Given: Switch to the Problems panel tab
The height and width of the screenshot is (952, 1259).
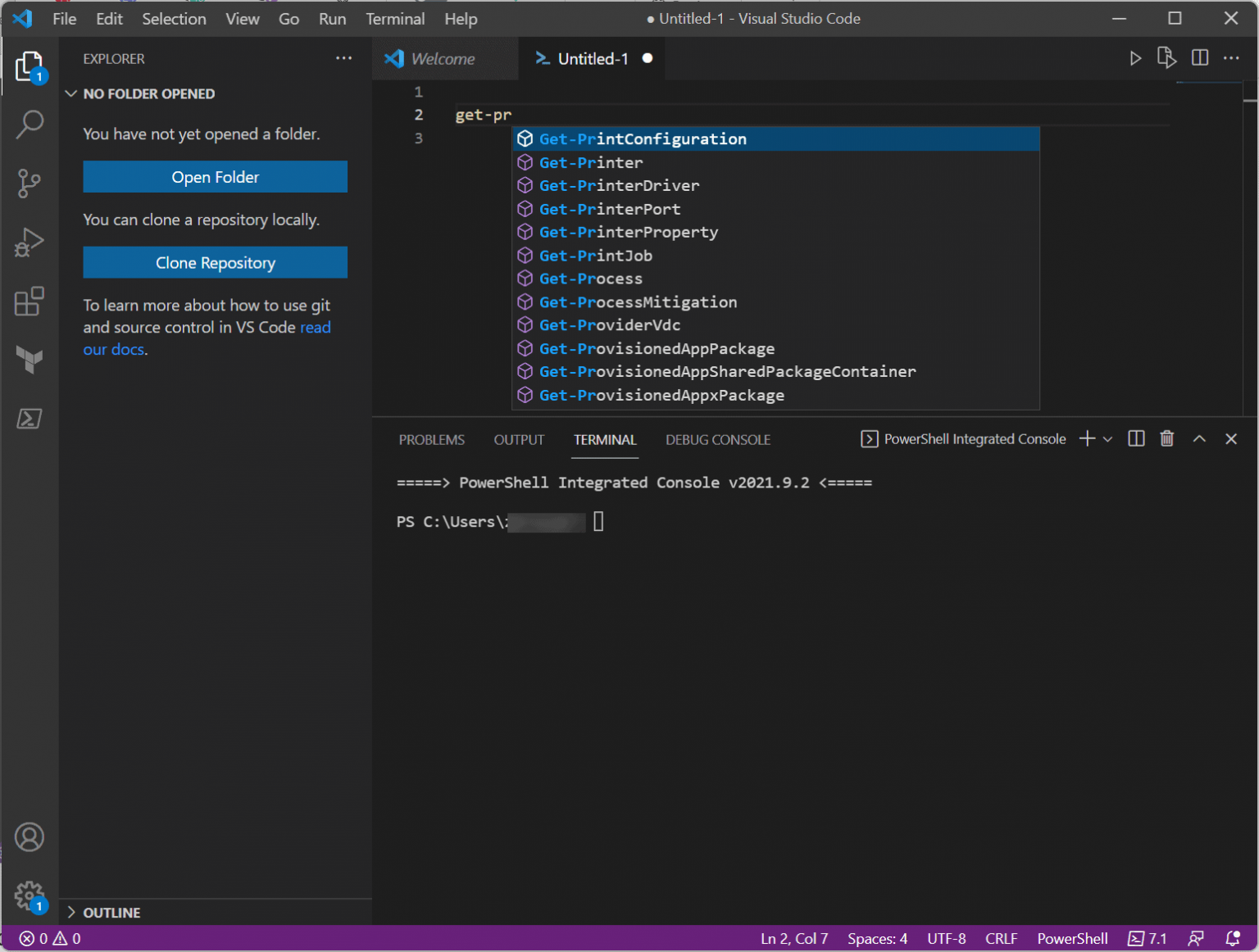Looking at the screenshot, I should tap(431, 440).
